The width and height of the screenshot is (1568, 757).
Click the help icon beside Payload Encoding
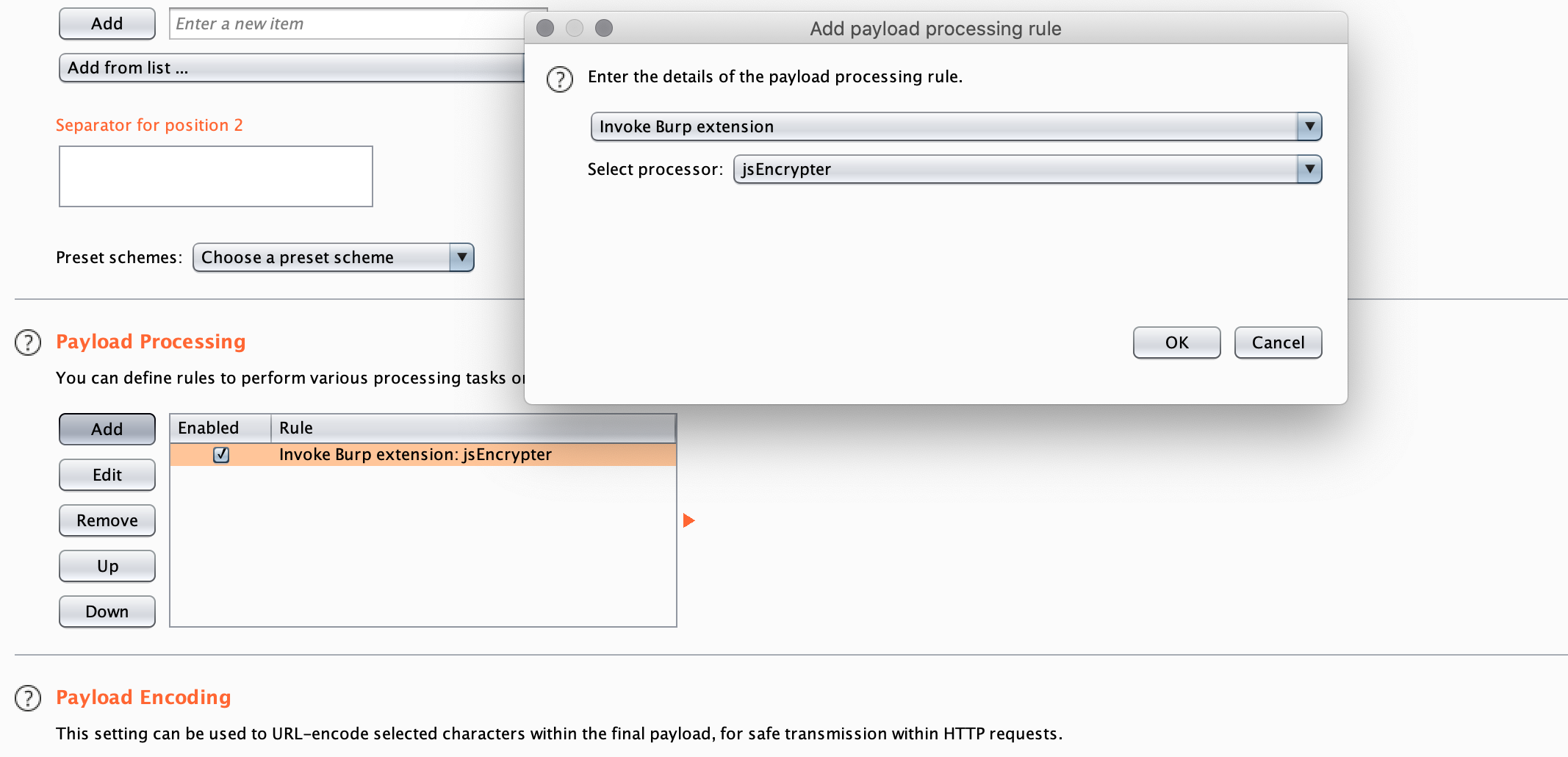pos(28,698)
